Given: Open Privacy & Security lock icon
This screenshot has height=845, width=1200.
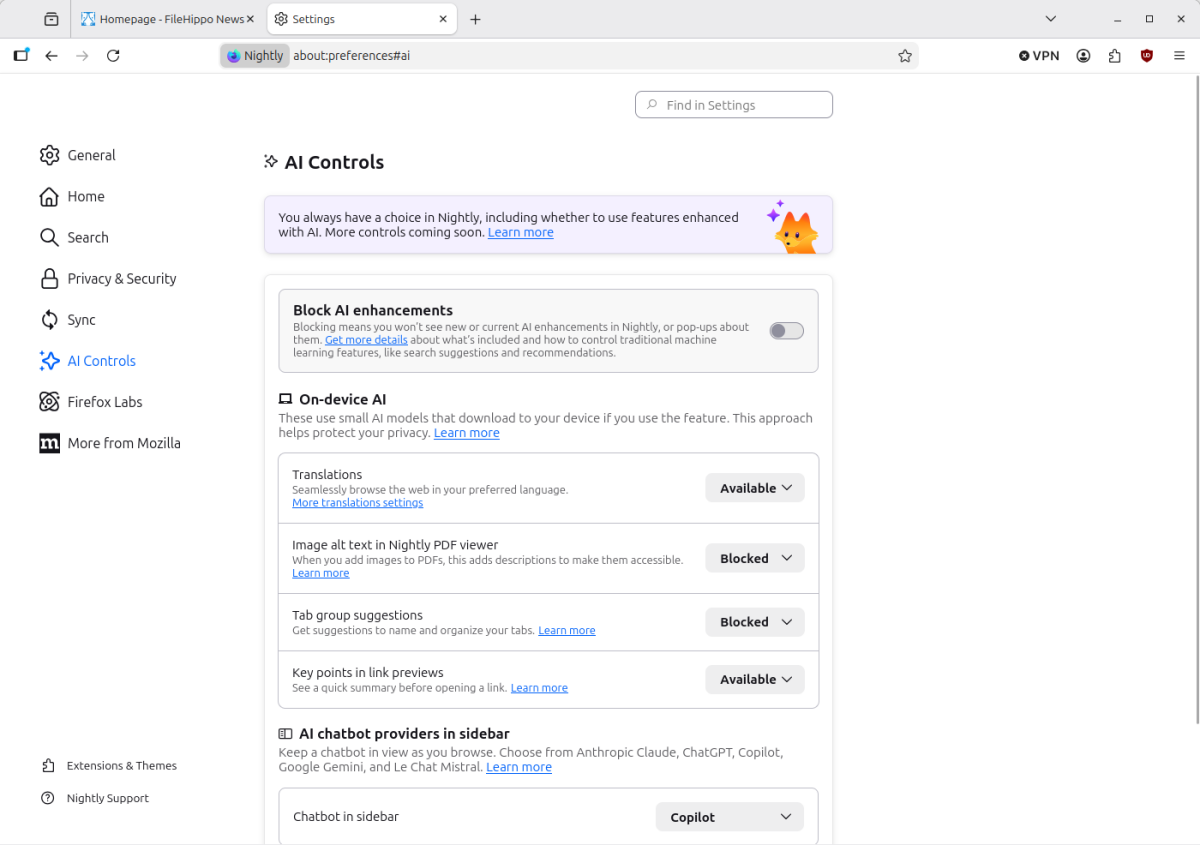Looking at the screenshot, I should [x=49, y=278].
